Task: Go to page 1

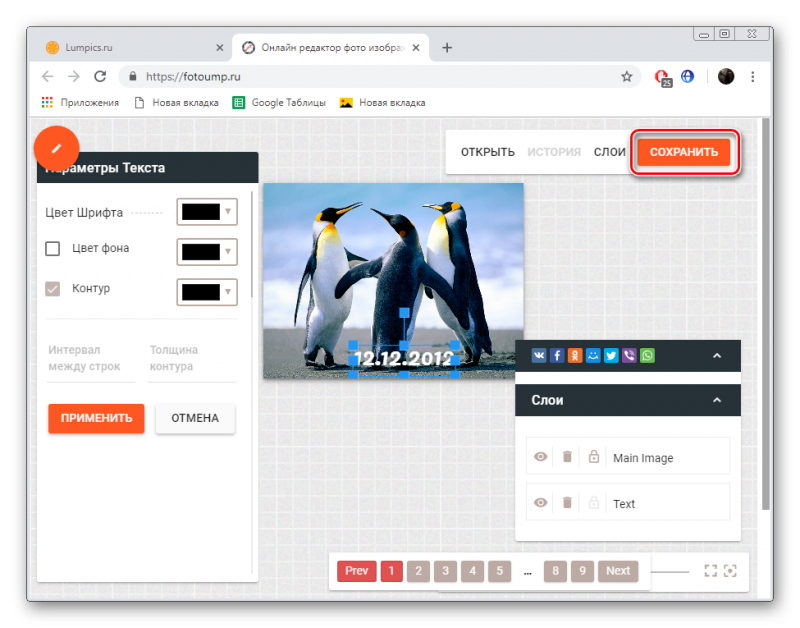Action: click(x=392, y=571)
